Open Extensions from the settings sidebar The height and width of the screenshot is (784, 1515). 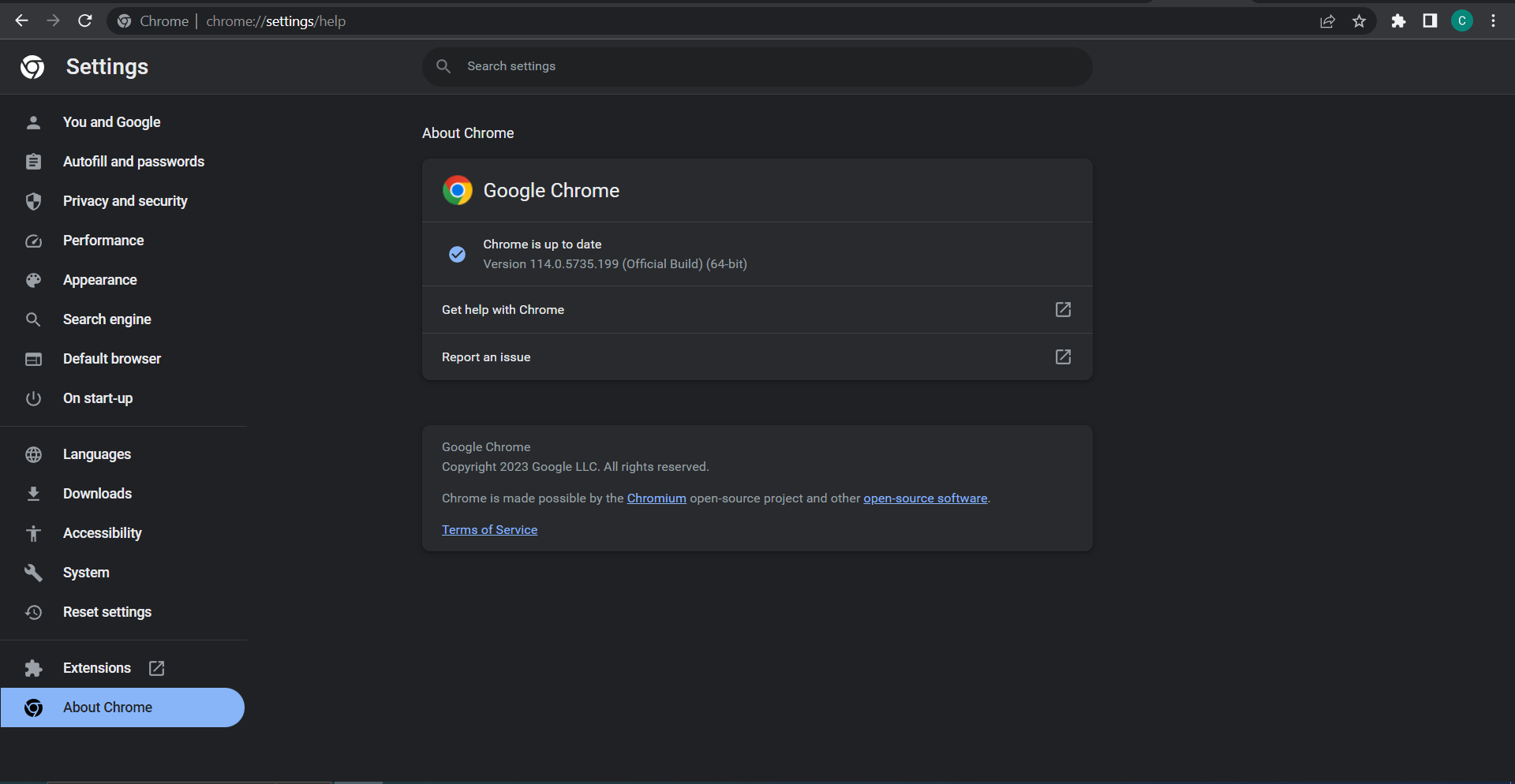coord(97,668)
